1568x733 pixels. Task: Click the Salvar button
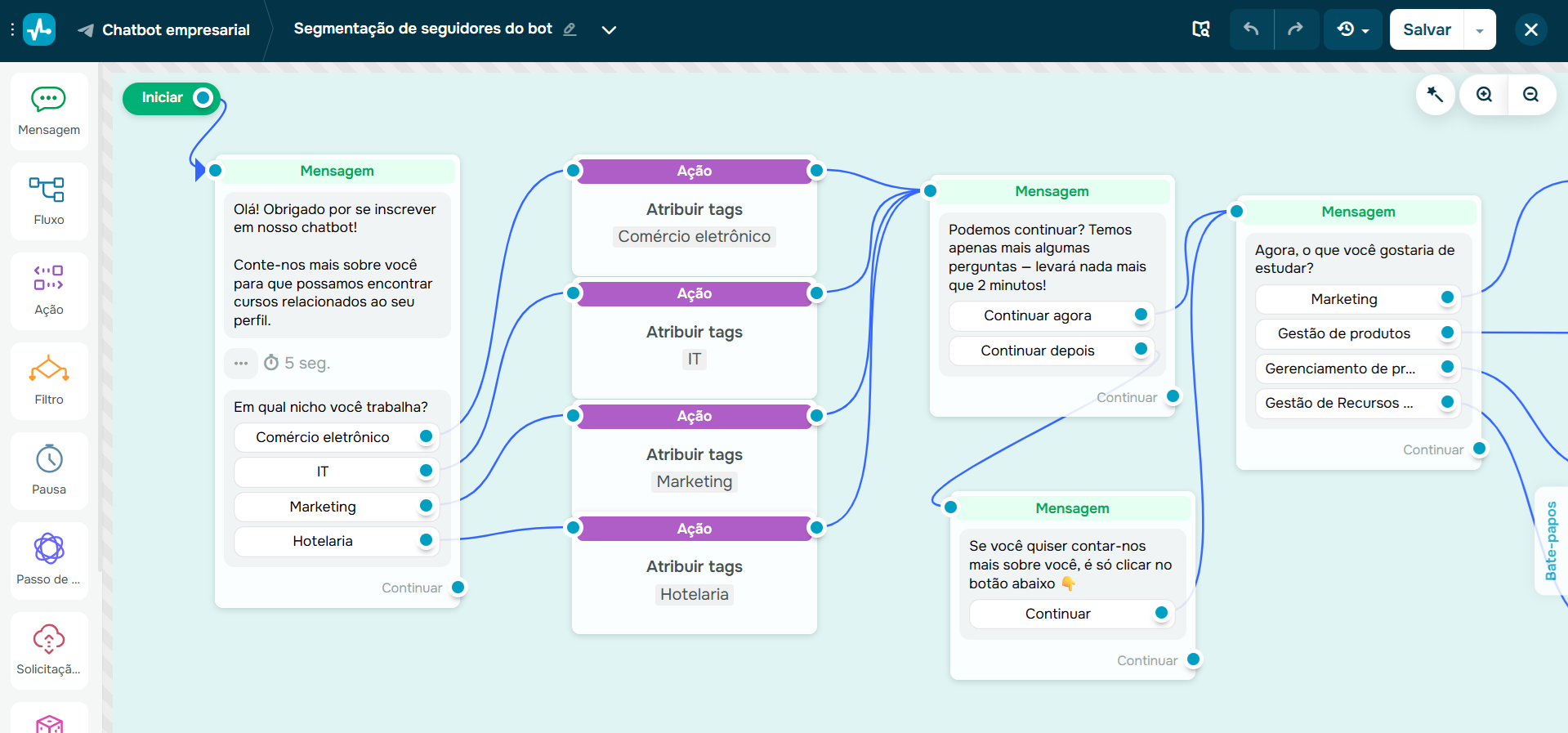coord(1427,29)
